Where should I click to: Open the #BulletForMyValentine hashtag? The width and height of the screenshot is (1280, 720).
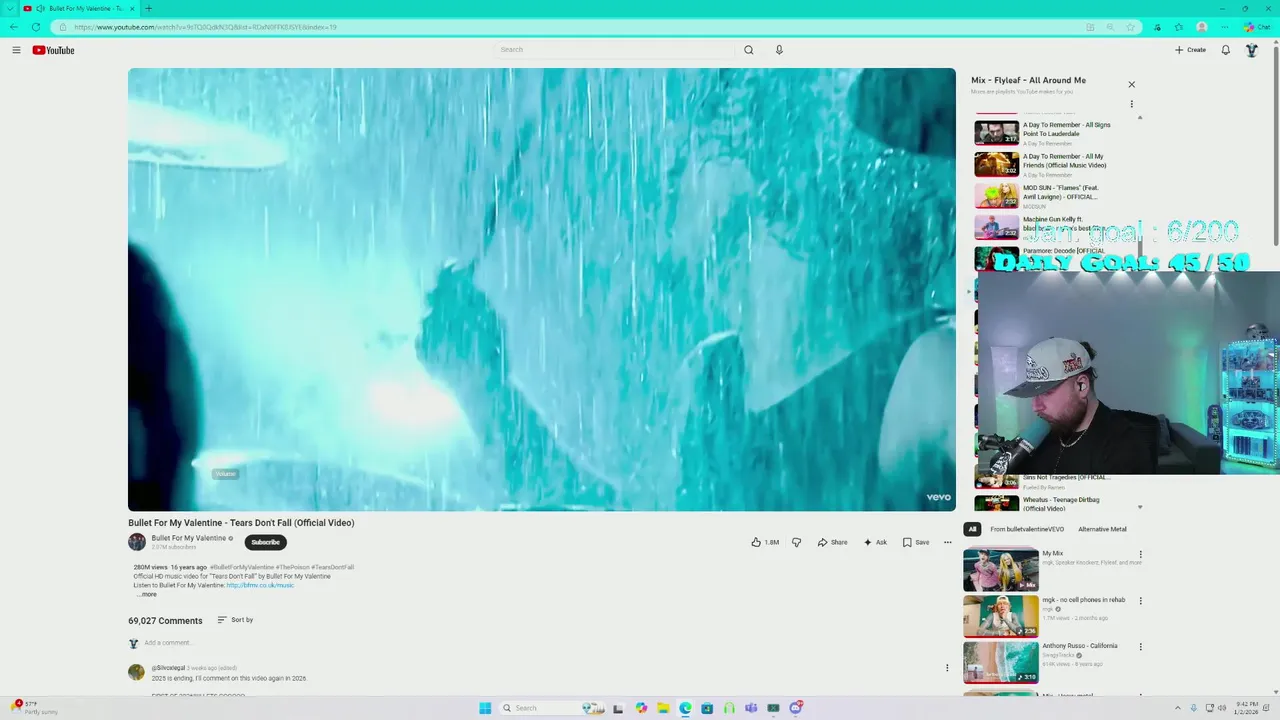point(242,567)
